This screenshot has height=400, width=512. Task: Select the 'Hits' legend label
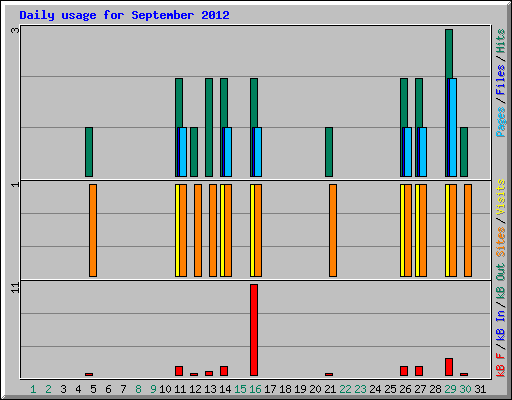(x=501, y=41)
